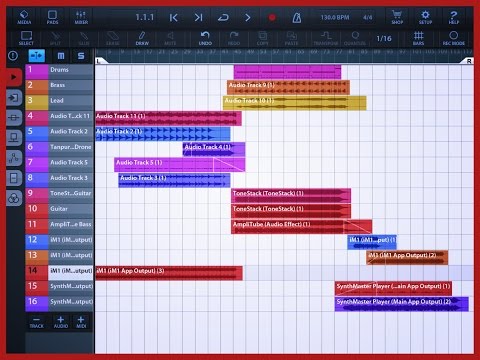Open the Setup settings
This screenshot has width=480, height=360.
[x=425, y=17]
